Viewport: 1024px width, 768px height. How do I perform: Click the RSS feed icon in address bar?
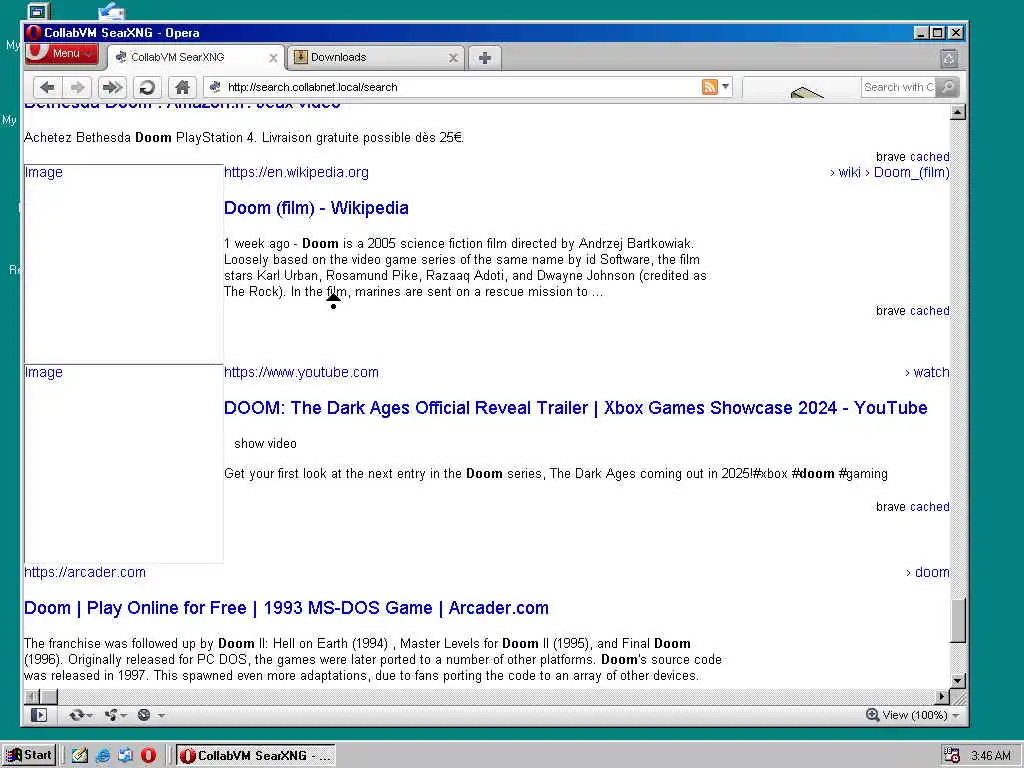pyautogui.click(x=709, y=87)
